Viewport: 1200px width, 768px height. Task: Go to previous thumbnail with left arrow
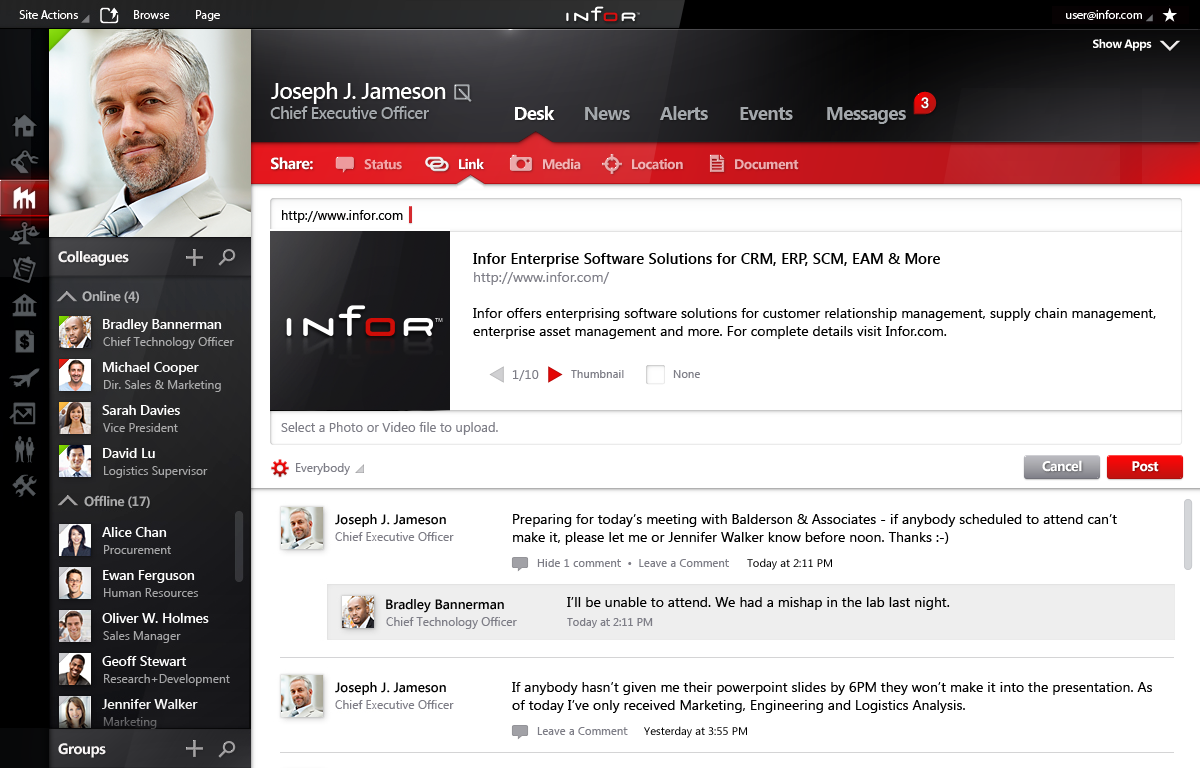[x=497, y=375]
